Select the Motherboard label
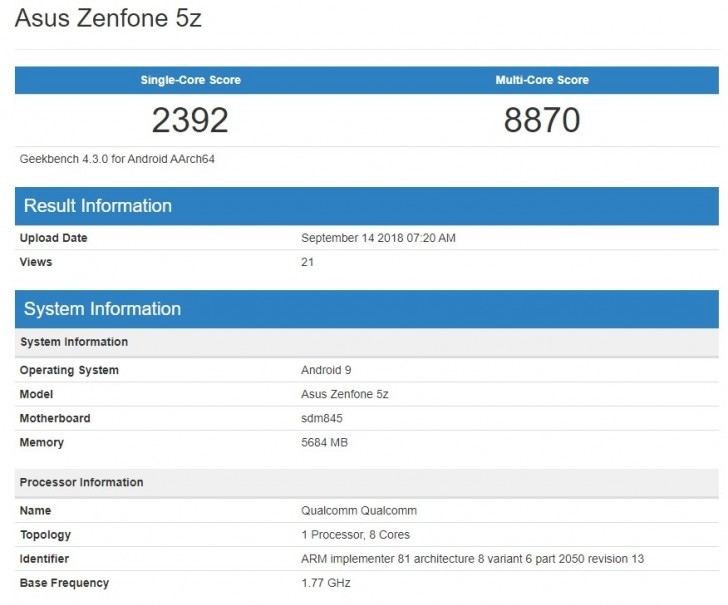This screenshot has width=728, height=605. (x=55, y=418)
